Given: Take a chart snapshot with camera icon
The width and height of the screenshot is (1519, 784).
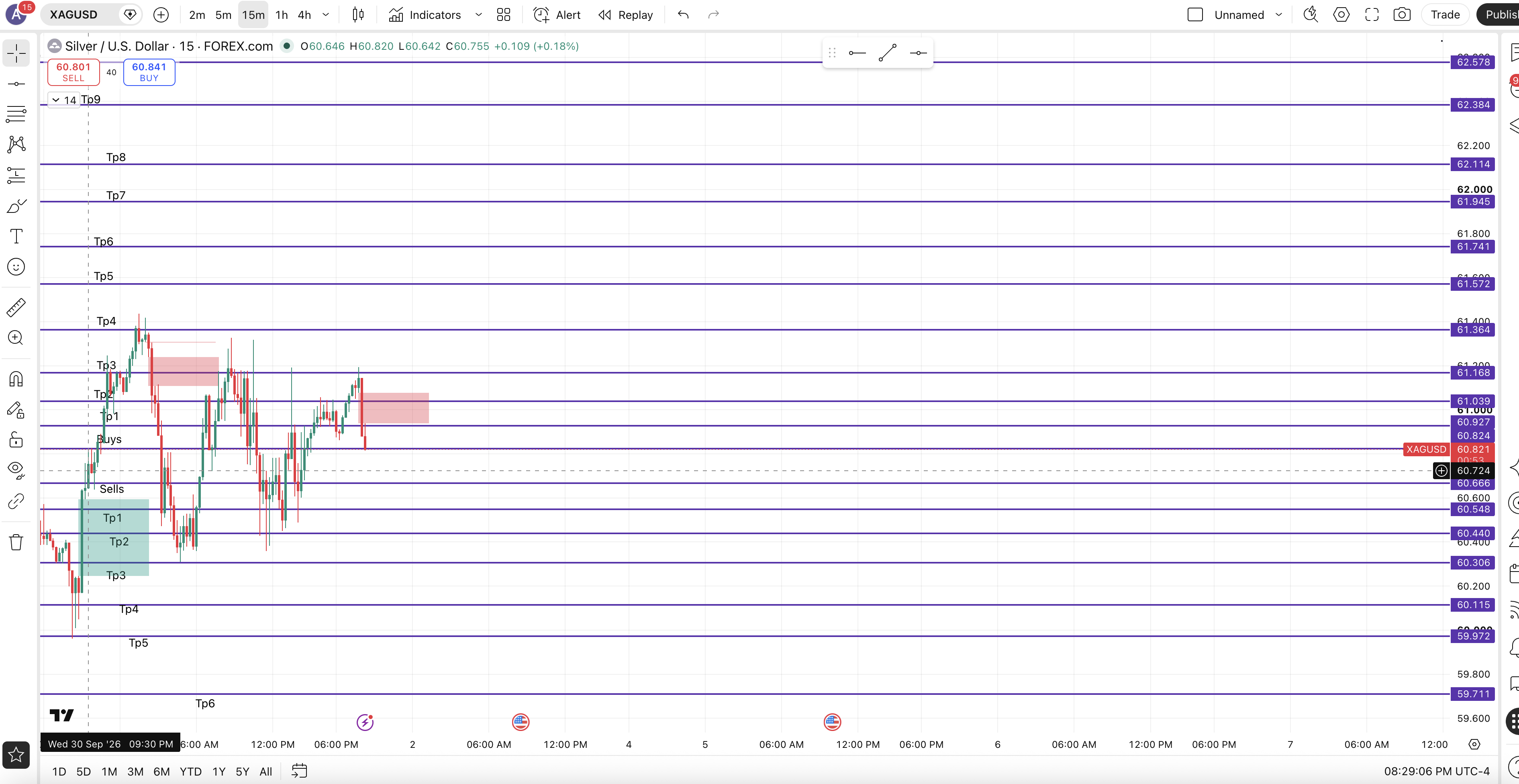Looking at the screenshot, I should point(1402,15).
